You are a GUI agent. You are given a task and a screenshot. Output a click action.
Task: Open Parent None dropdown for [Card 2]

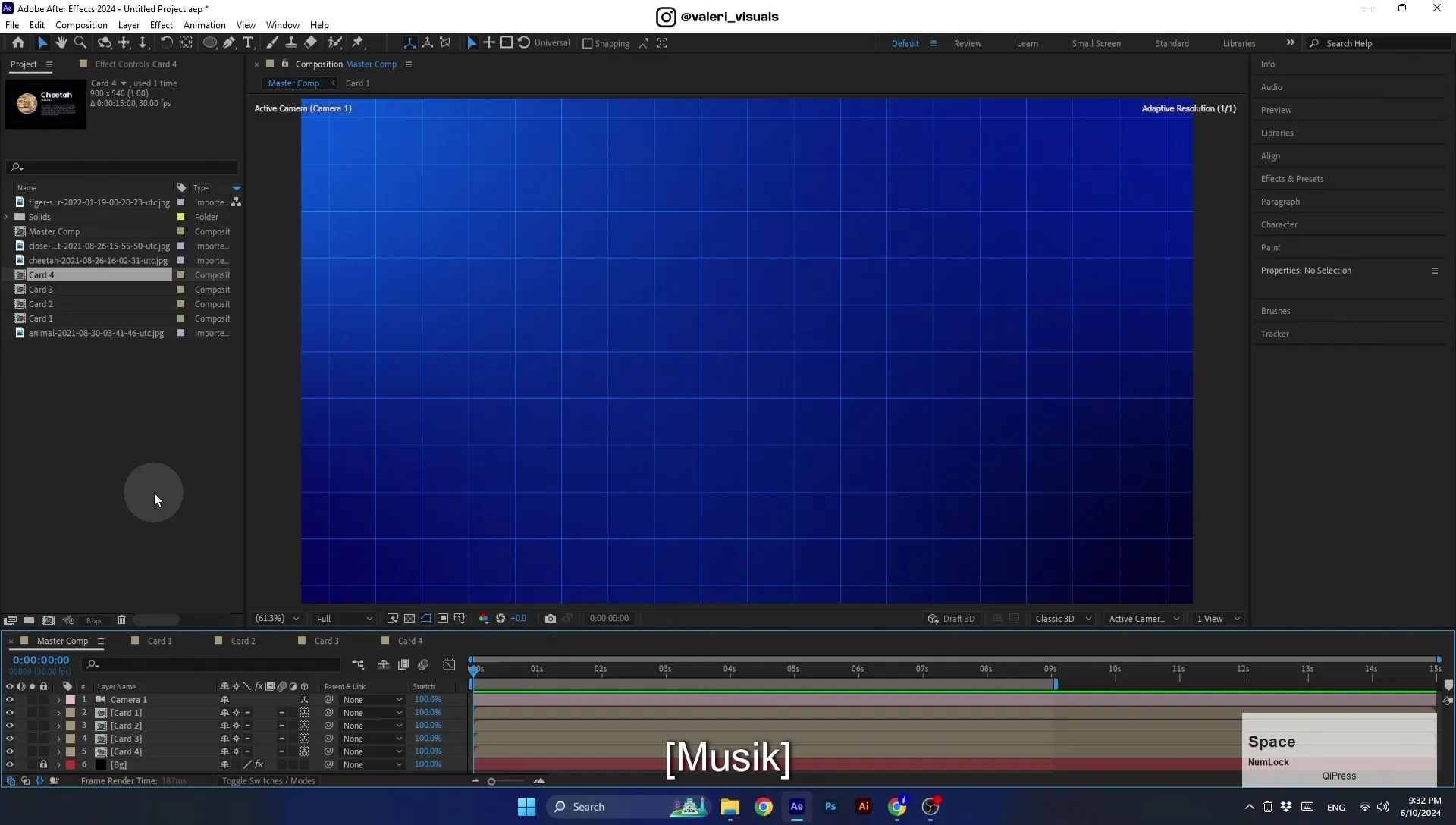tap(372, 726)
